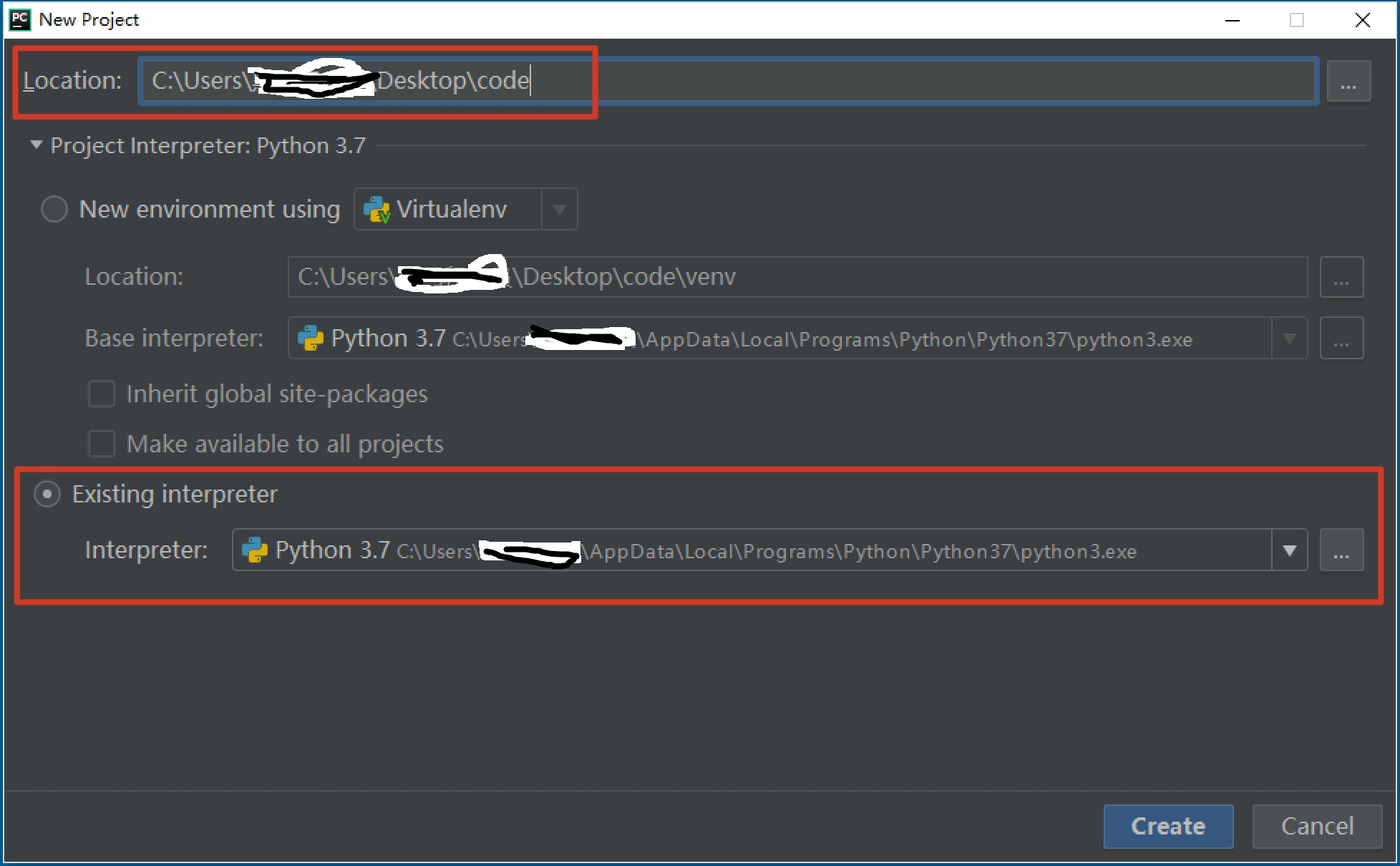Click Python icon in Base interpreter field
Image resolution: width=1400 pixels, height=866 pixels.
point(311,338)
